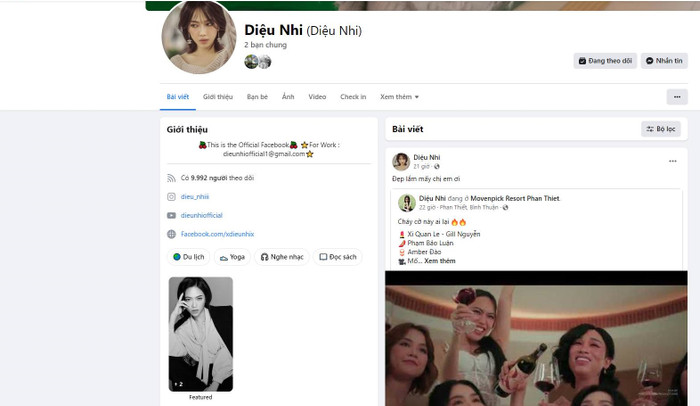Click the second mutual friend avatar
Viewport: 700px width, 406px height.
(x=265, y=62)
